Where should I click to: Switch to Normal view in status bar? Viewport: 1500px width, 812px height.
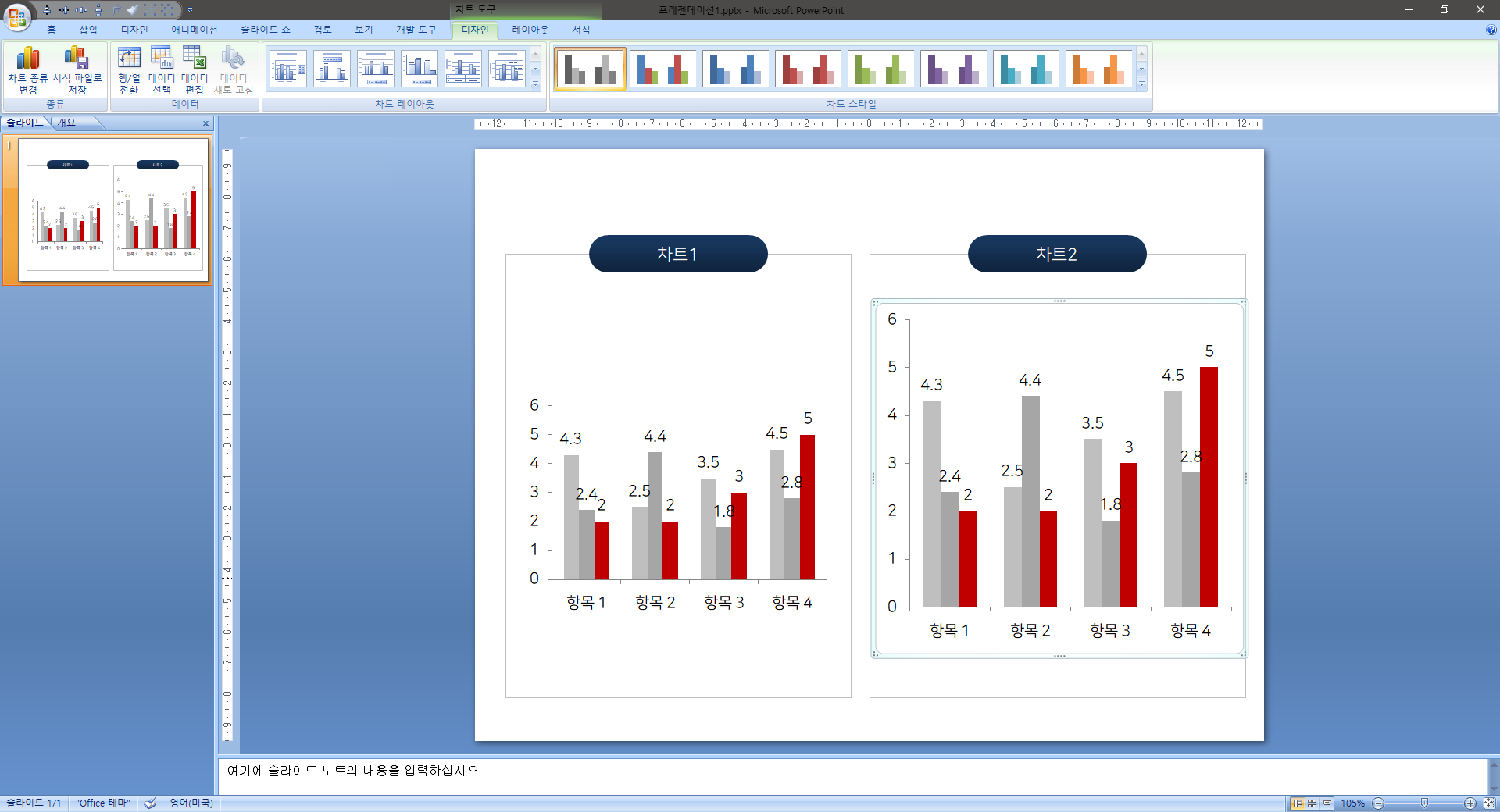pyautogui.click(x=1298, y=803)
